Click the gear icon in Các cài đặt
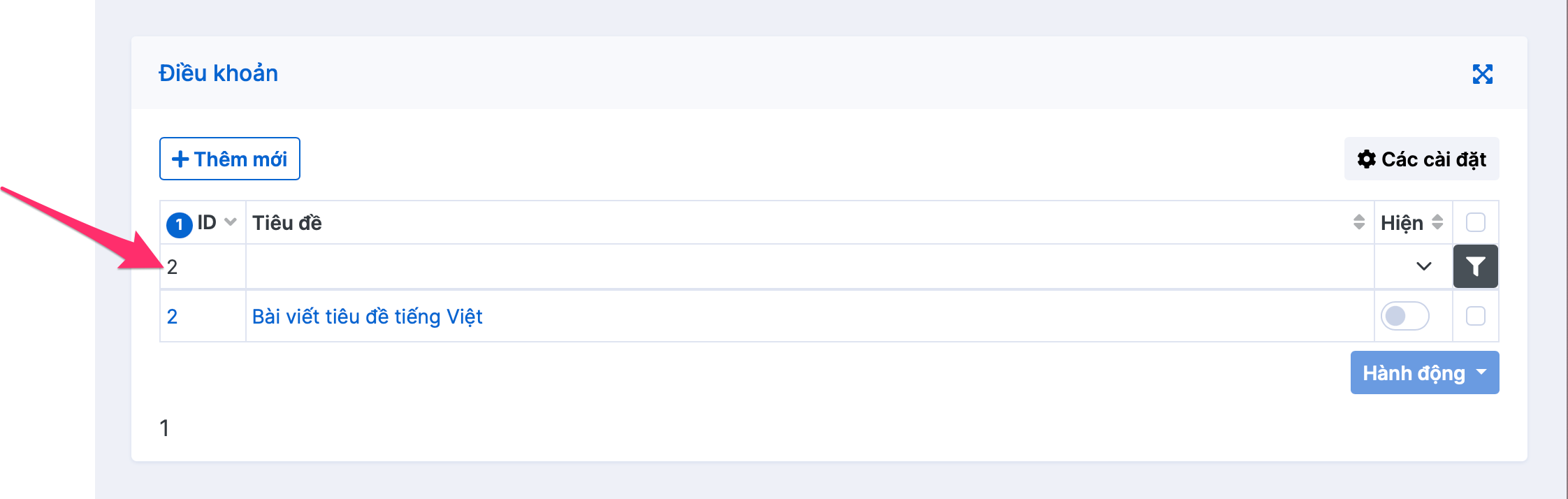The width and height of the screenshot is (1568, 499). click(x=1366, y=159)
